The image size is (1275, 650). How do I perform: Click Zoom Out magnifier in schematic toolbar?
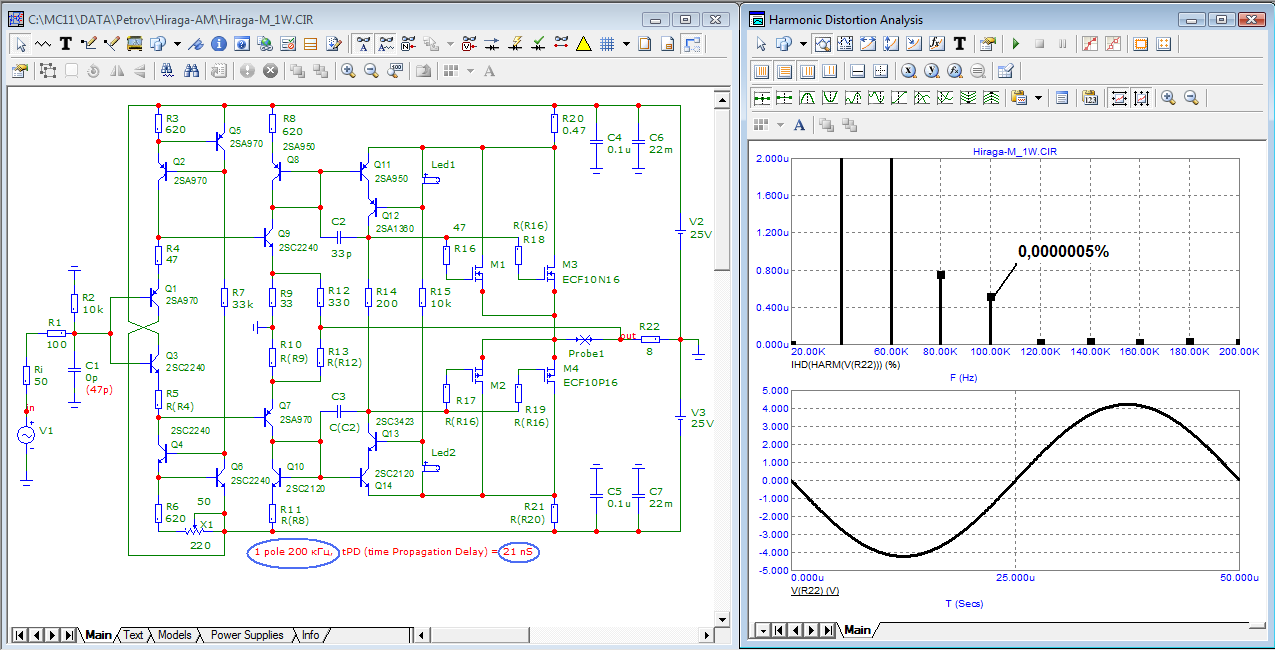tap(371, 71)
